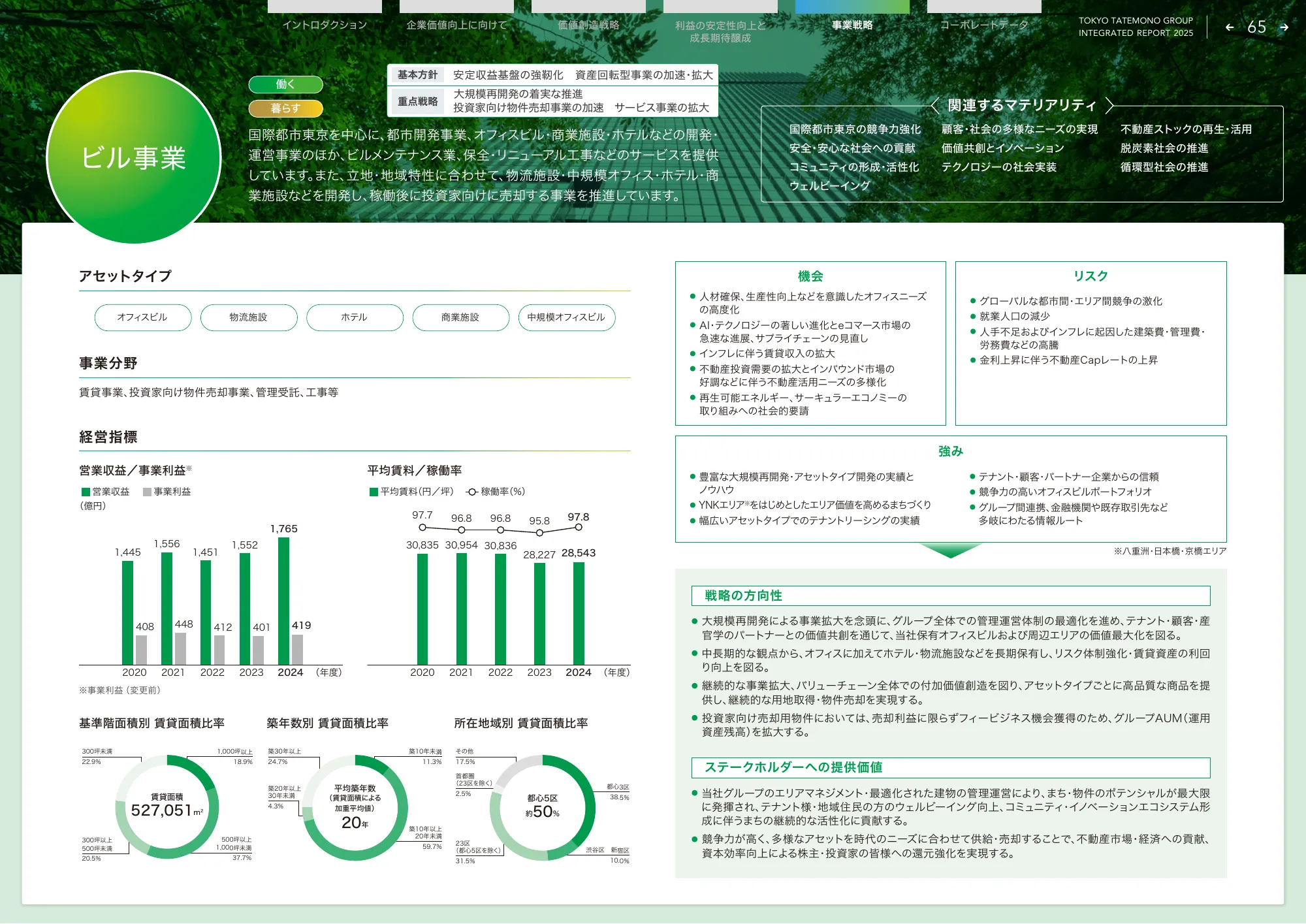The width and height of the screenshot is (1306, 924).
Task: Select the 事業戦略 navigation tab
Action: pyautogui.click(x=852, y=25)
